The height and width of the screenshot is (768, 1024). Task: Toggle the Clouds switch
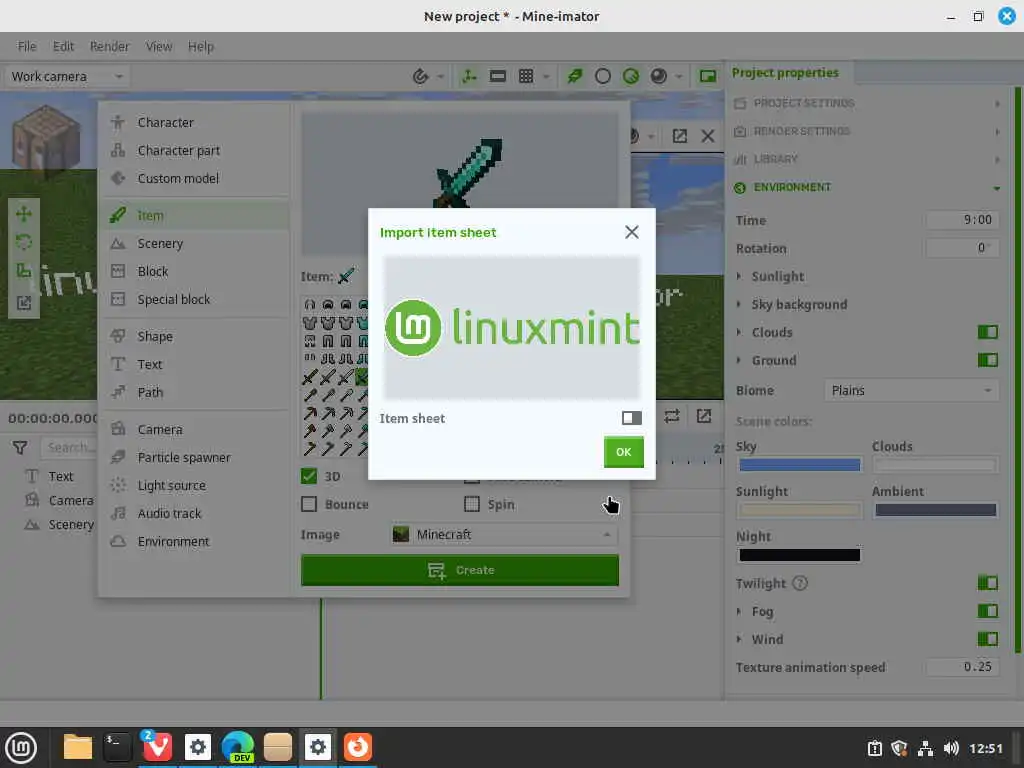click(x=987, y=332)
